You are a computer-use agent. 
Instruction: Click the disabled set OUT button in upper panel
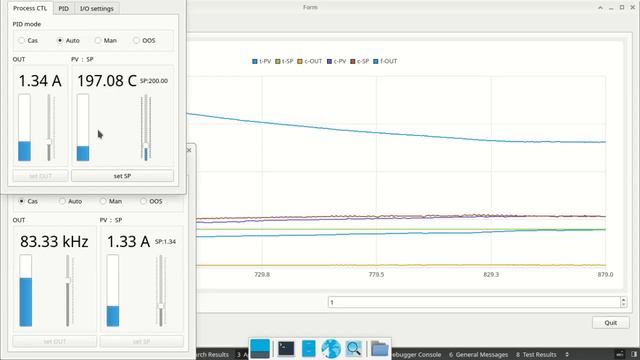[x=40, y=176]
